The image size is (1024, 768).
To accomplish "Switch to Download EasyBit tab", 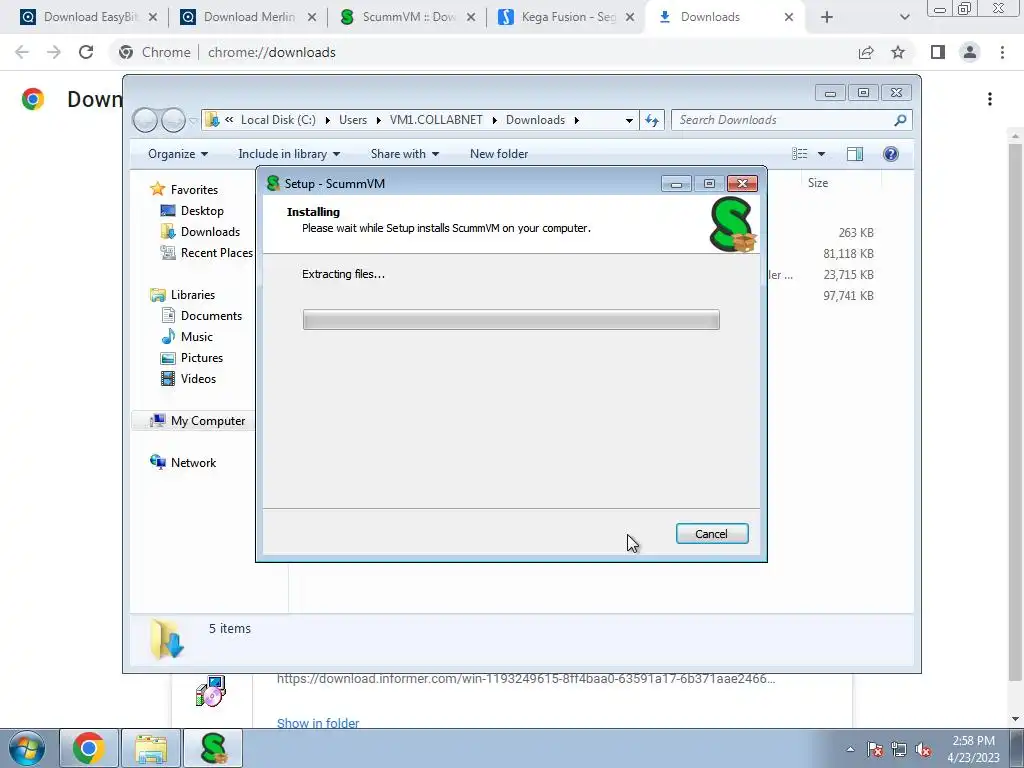I will point(89,17).
